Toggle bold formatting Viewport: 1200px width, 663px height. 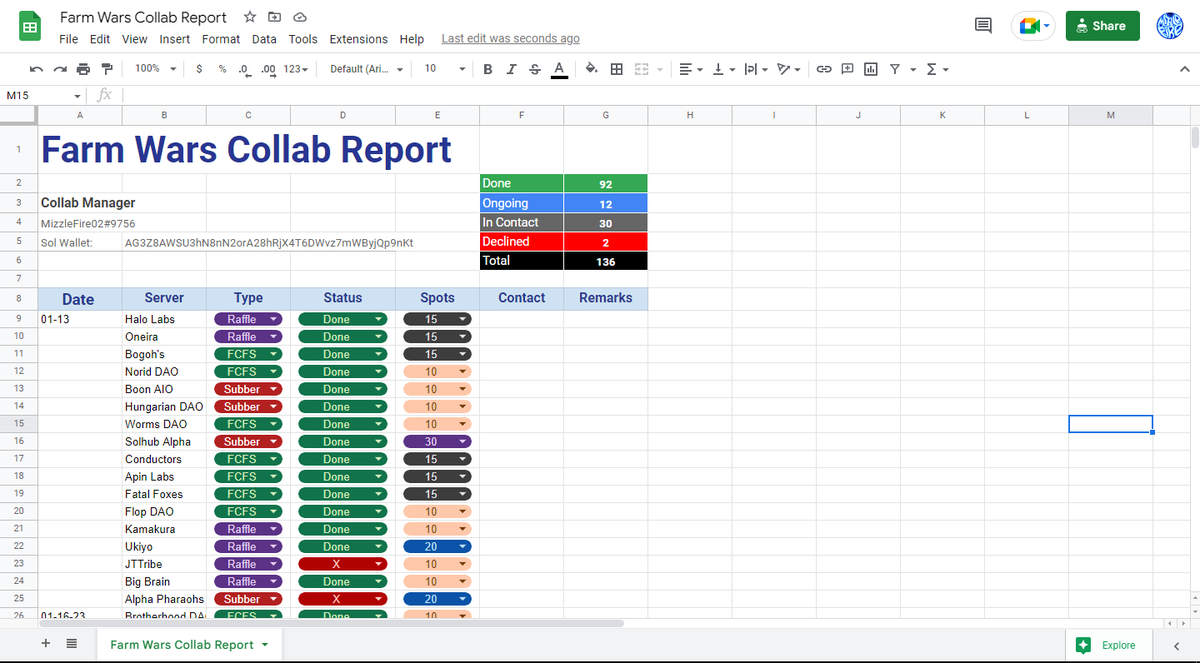pos(488,69)
